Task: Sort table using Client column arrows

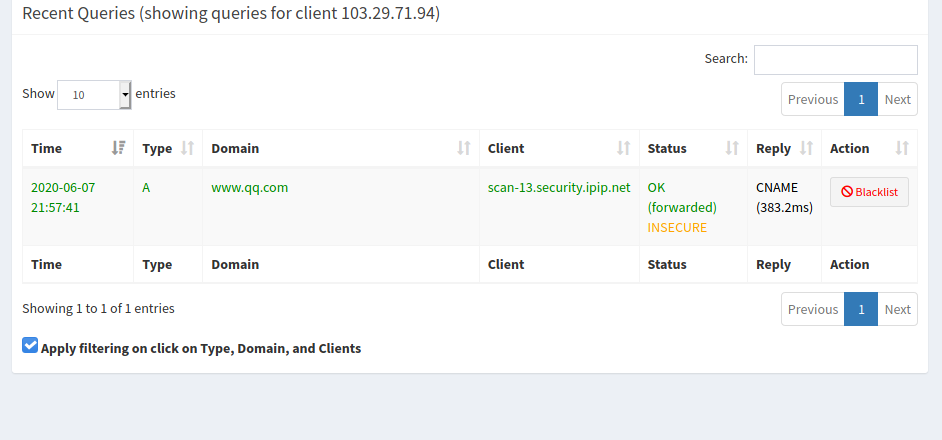Action: [x=623, y=148]
